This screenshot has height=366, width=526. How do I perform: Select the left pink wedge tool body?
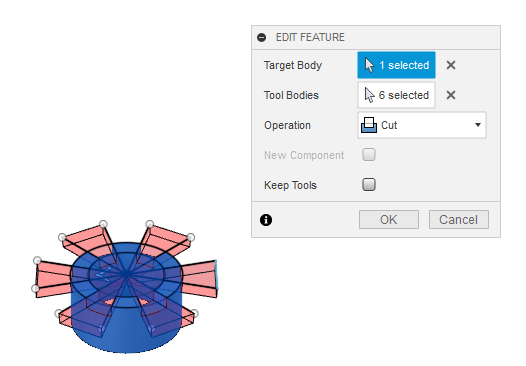click(52, 279)
